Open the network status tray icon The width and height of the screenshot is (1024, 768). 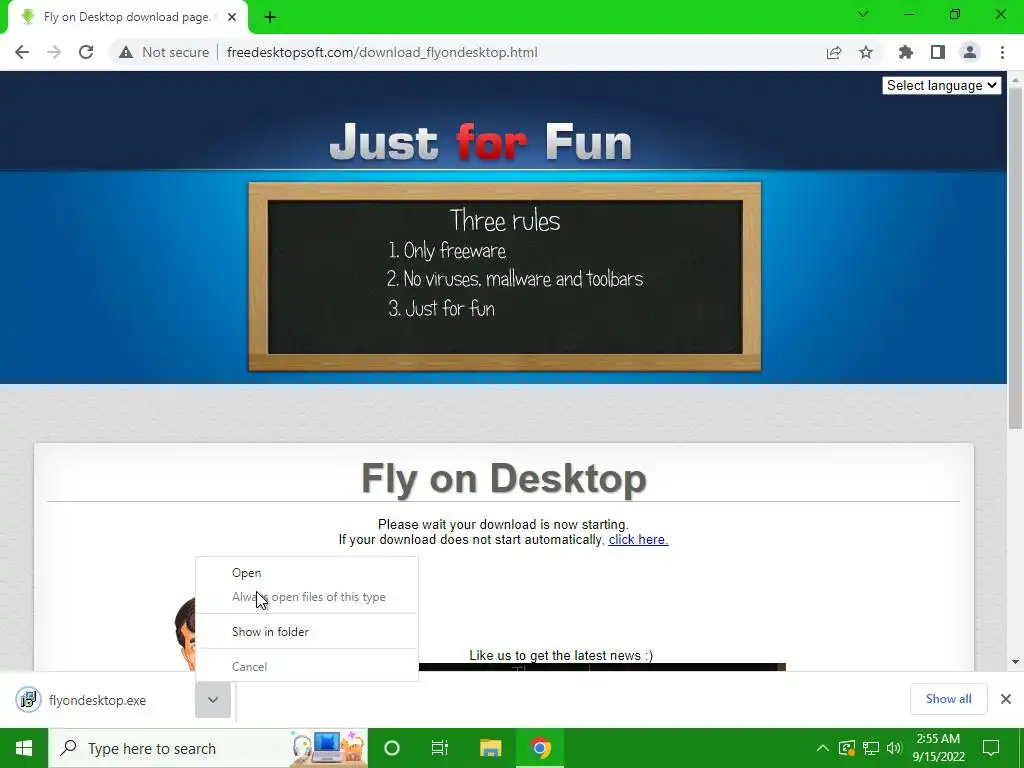click(x=870, y=748)
